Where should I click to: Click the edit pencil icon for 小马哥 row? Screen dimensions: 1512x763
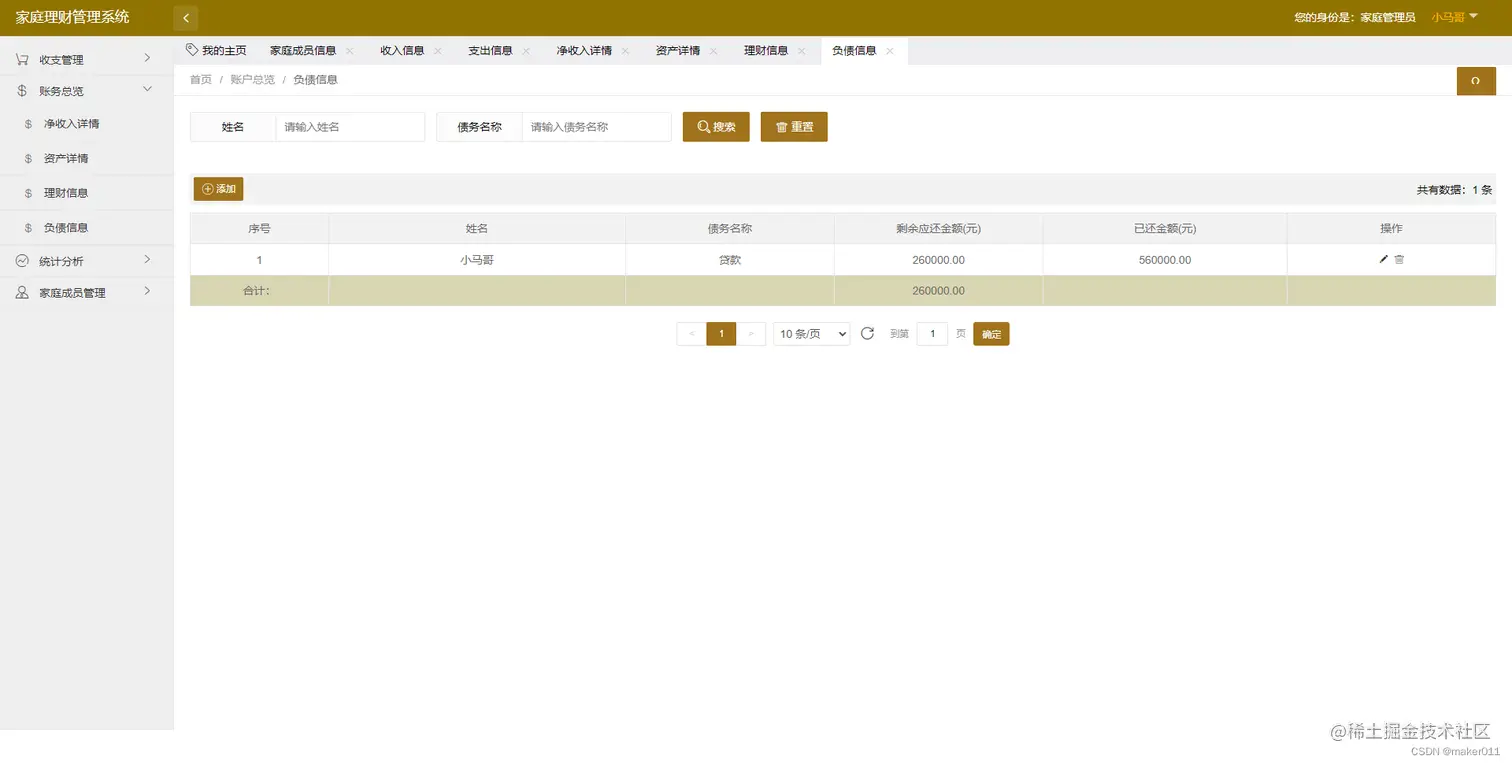[1384, 259]
